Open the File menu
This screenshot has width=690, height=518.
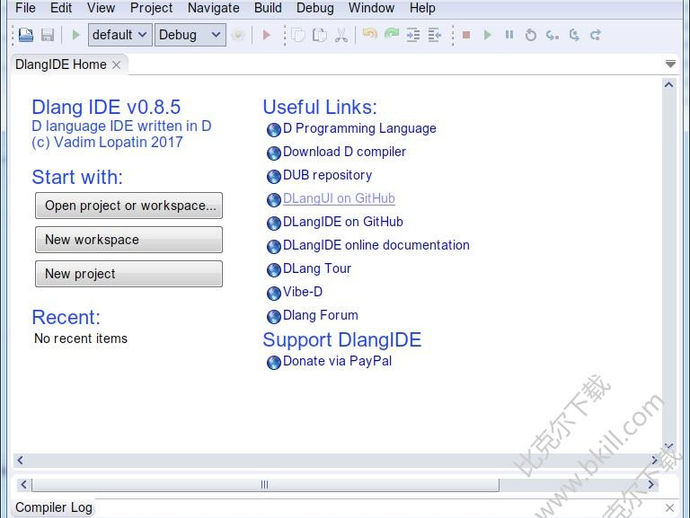point(26,8)
